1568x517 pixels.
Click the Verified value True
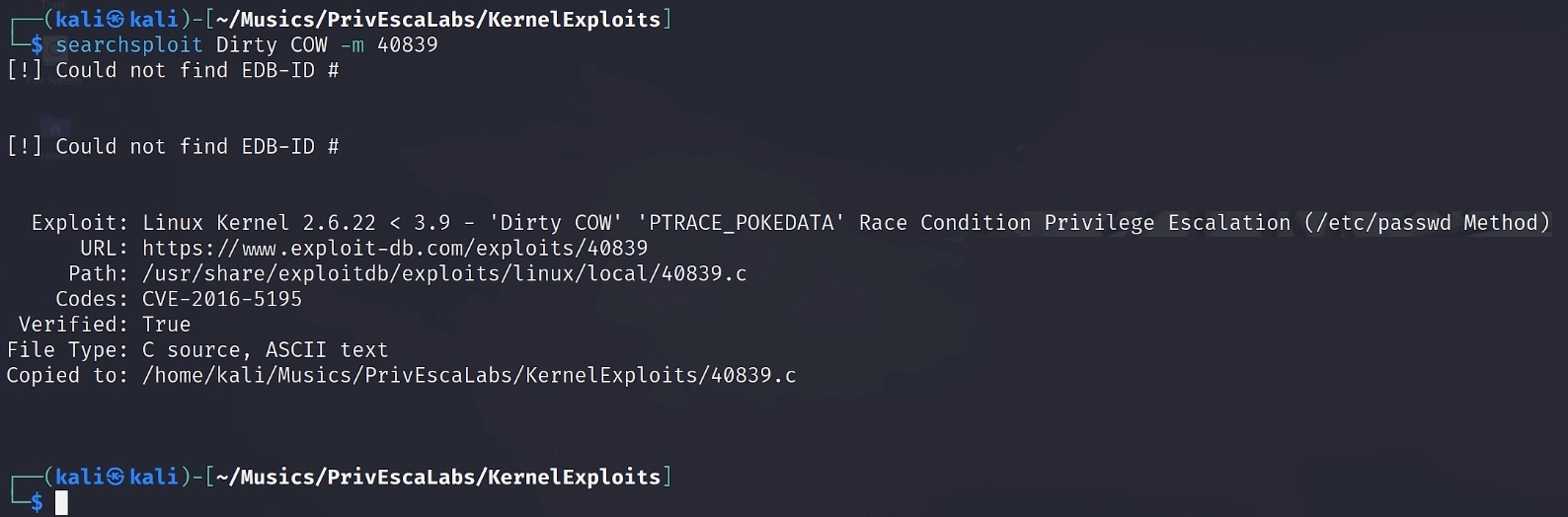tap(166, 325)
